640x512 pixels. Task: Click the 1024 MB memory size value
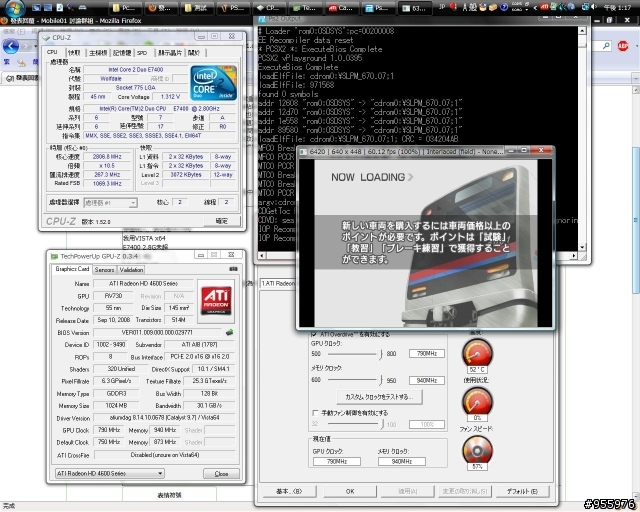[x=116, y=405]
